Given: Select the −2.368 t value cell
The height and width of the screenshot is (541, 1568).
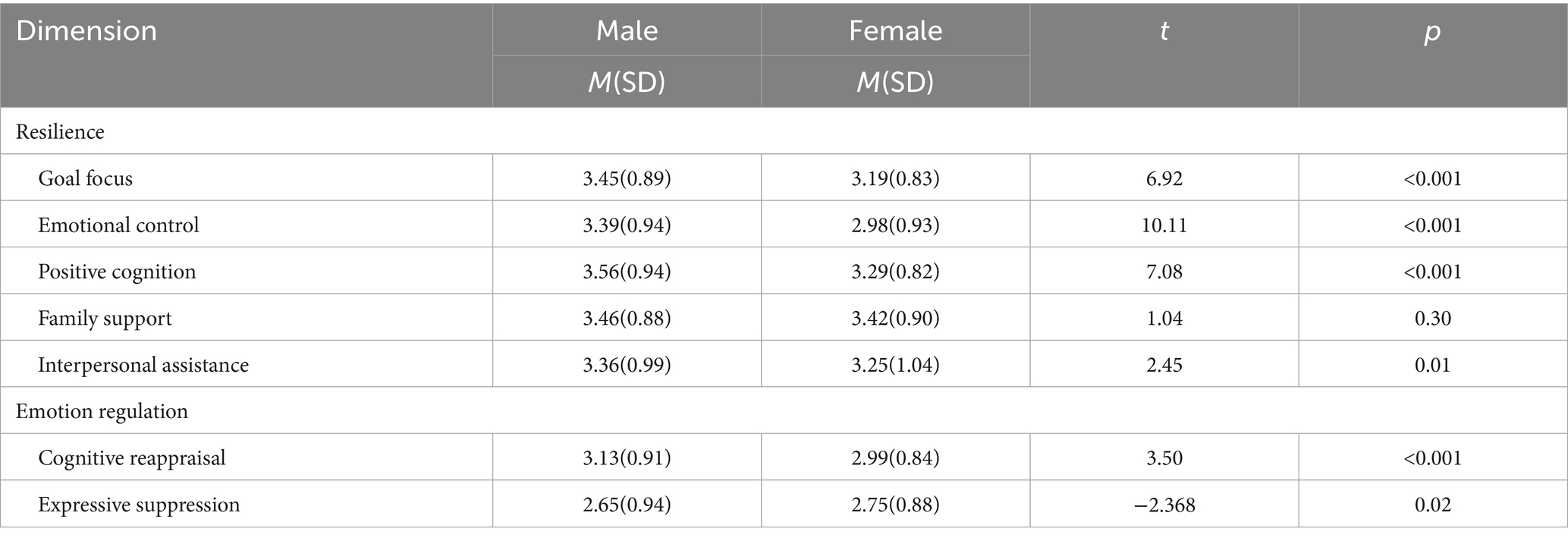Looking at the screenshot, I should point(1164,505).
